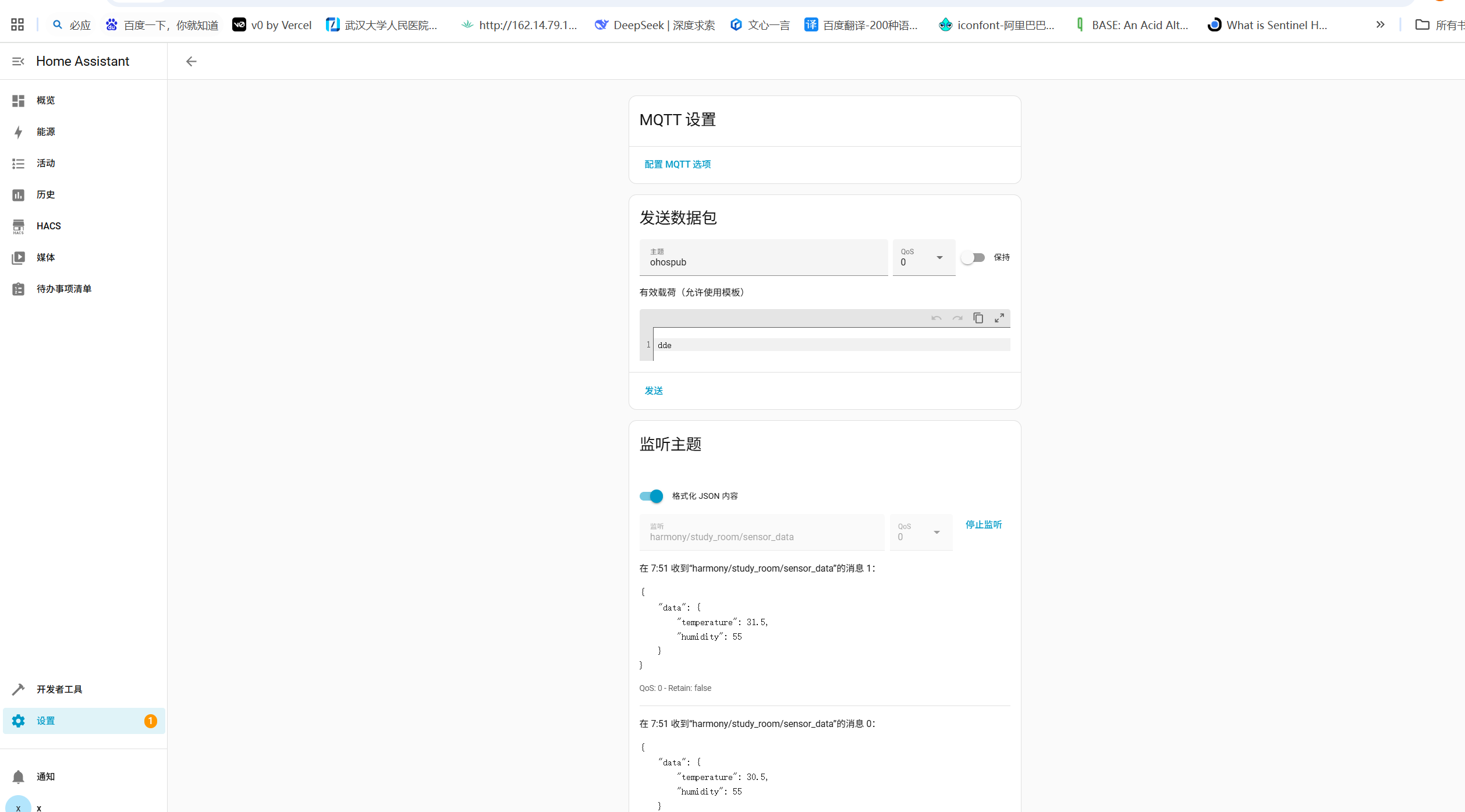Open the listen QoS dropdown

(x=921, y=533)
